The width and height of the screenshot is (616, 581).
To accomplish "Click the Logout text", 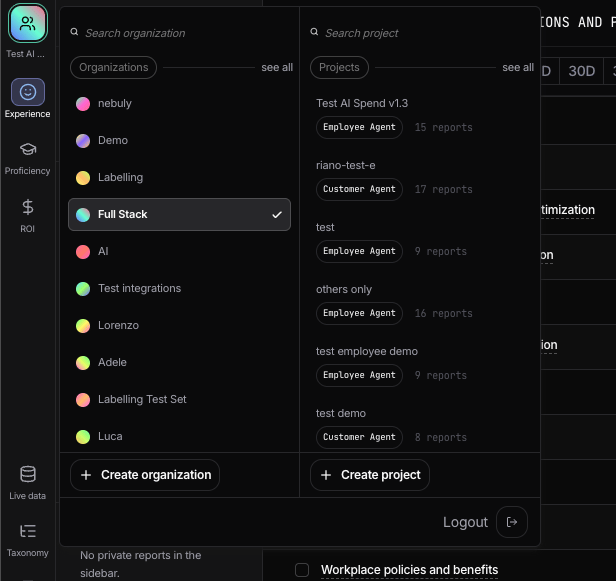I will [465, 522].
